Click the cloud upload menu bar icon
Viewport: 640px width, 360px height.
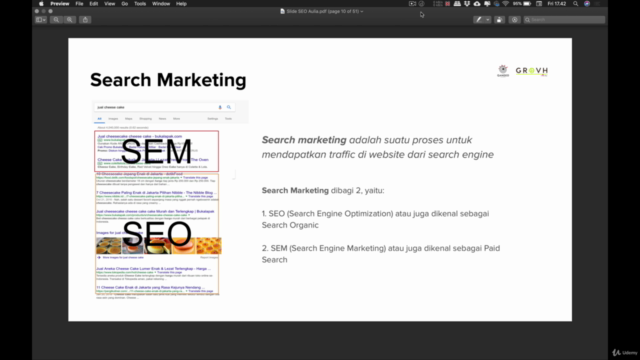[x=477, y=4]
